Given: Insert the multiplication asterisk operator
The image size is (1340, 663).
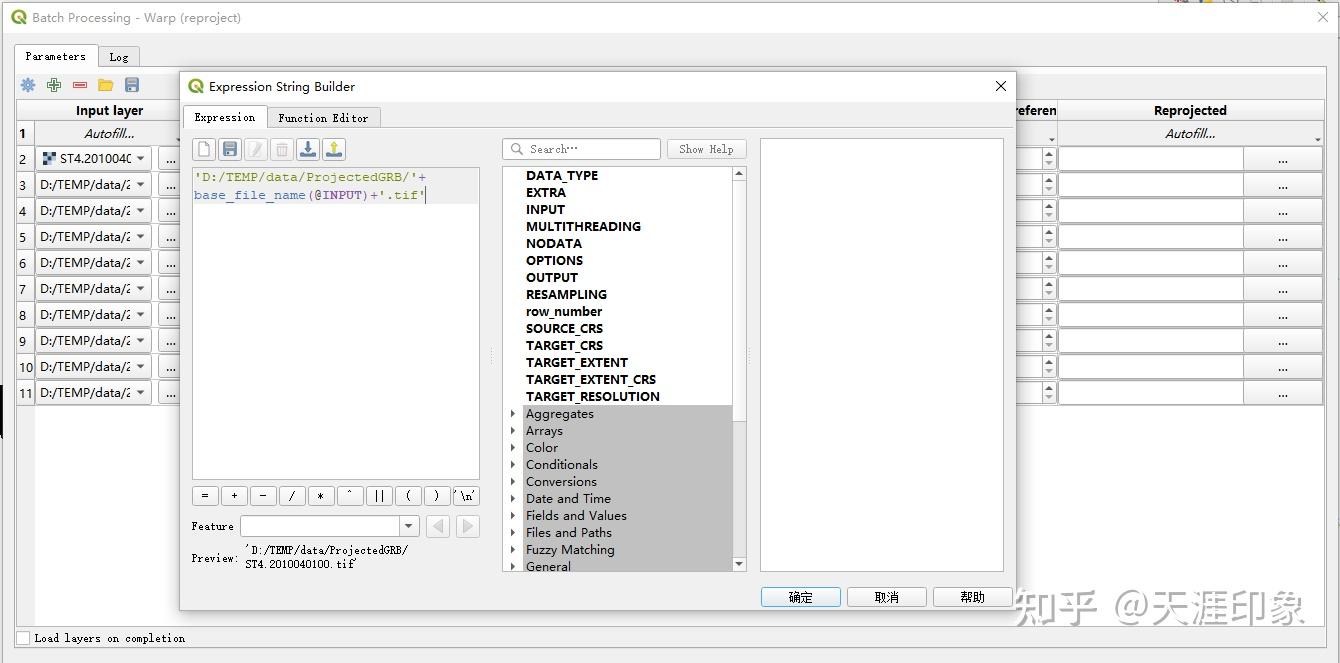Looking at the screenshot, I should (321, 496).
